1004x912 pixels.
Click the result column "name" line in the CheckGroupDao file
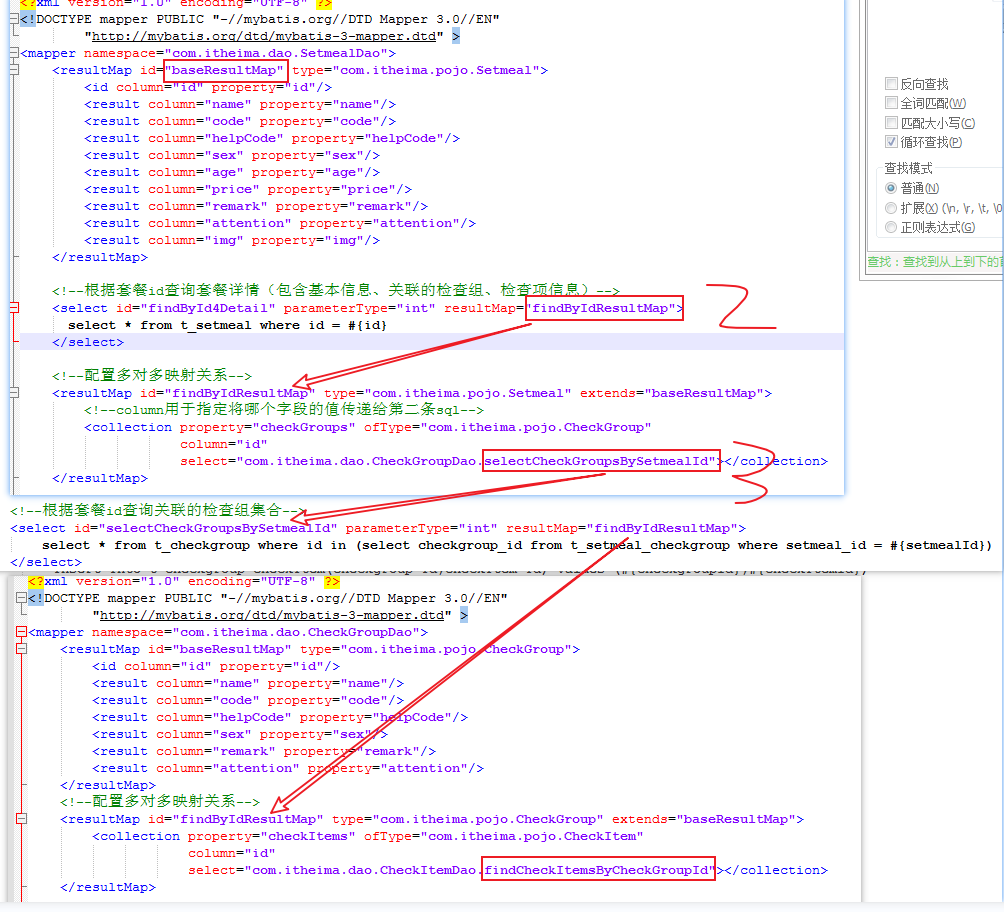tap(248, 683)
